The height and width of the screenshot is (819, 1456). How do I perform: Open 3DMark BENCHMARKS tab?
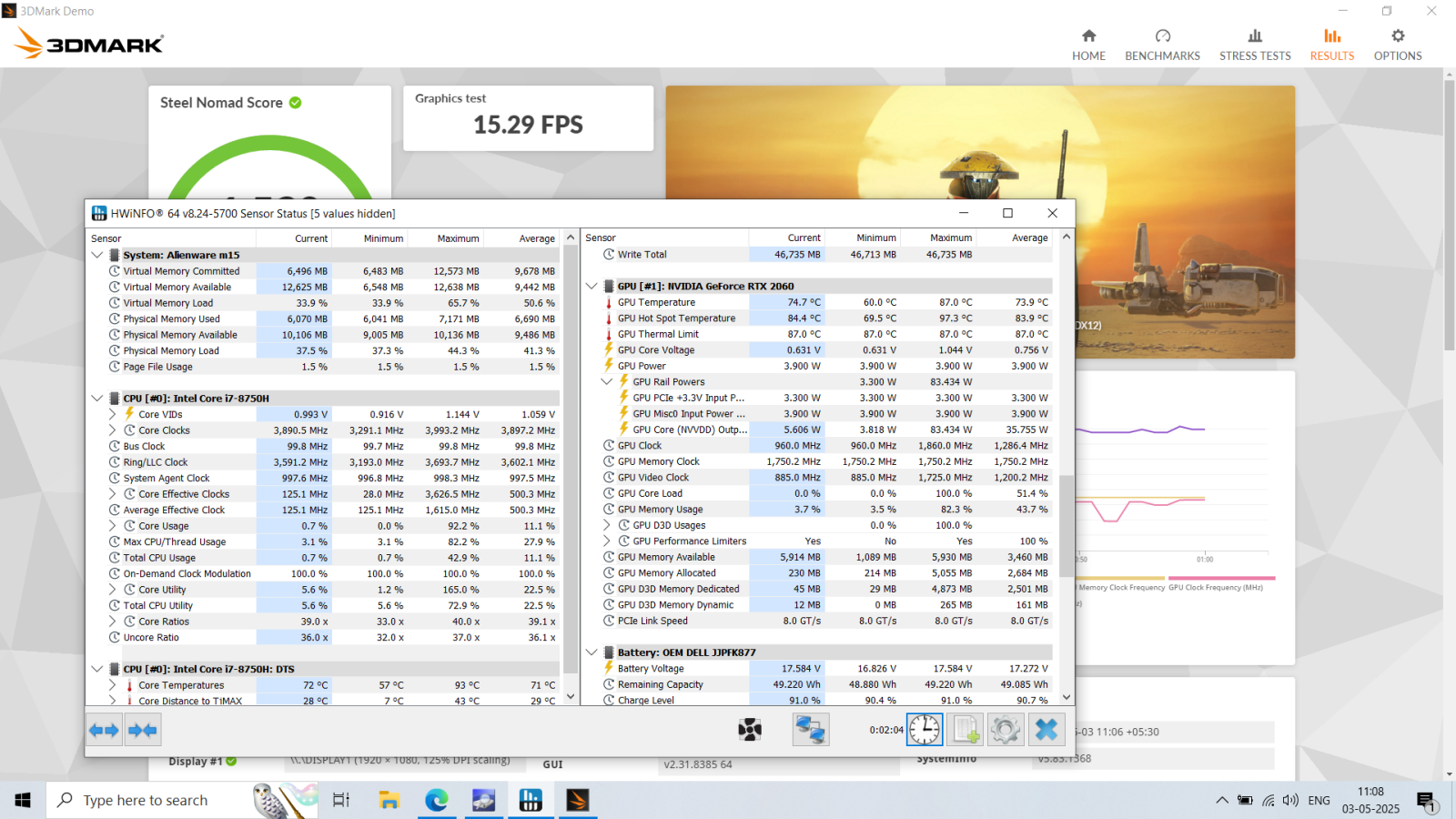[1162, 44]
